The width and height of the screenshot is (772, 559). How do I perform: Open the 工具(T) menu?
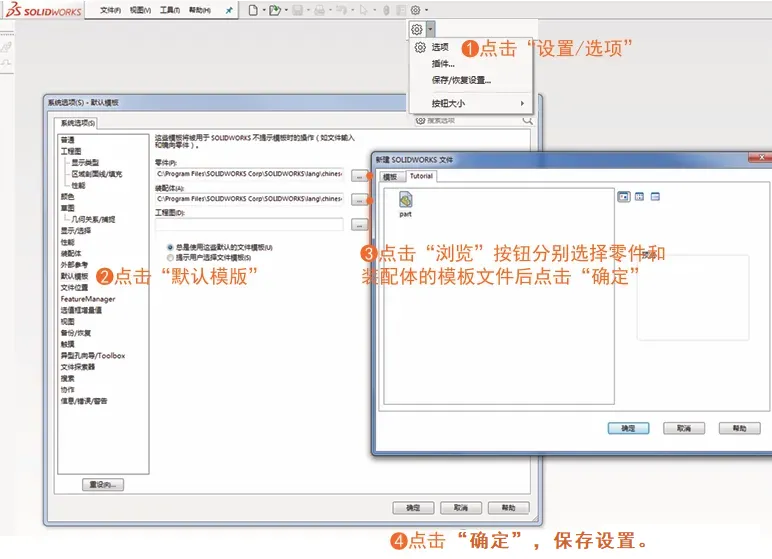[170, 10]
